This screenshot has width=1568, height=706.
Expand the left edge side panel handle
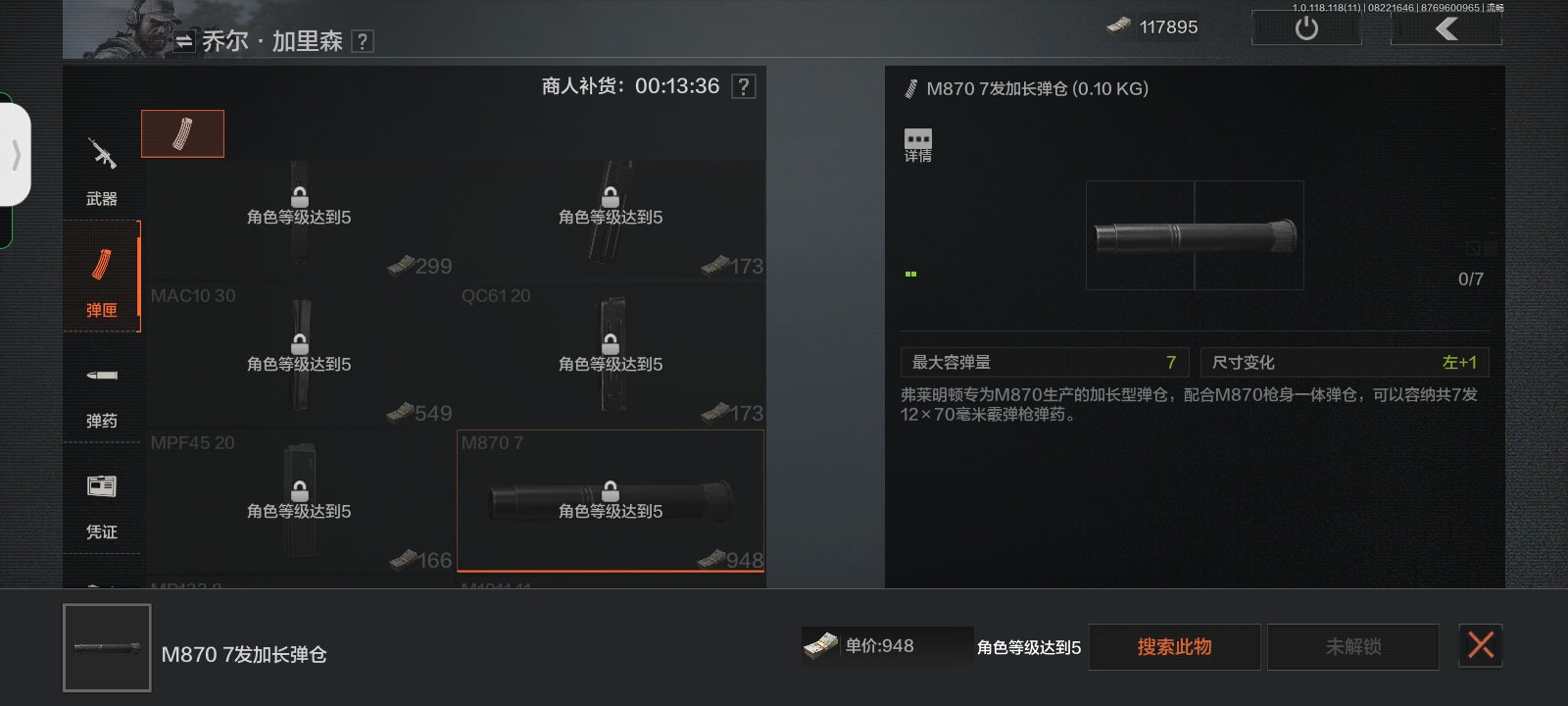(x=15, y=154)
